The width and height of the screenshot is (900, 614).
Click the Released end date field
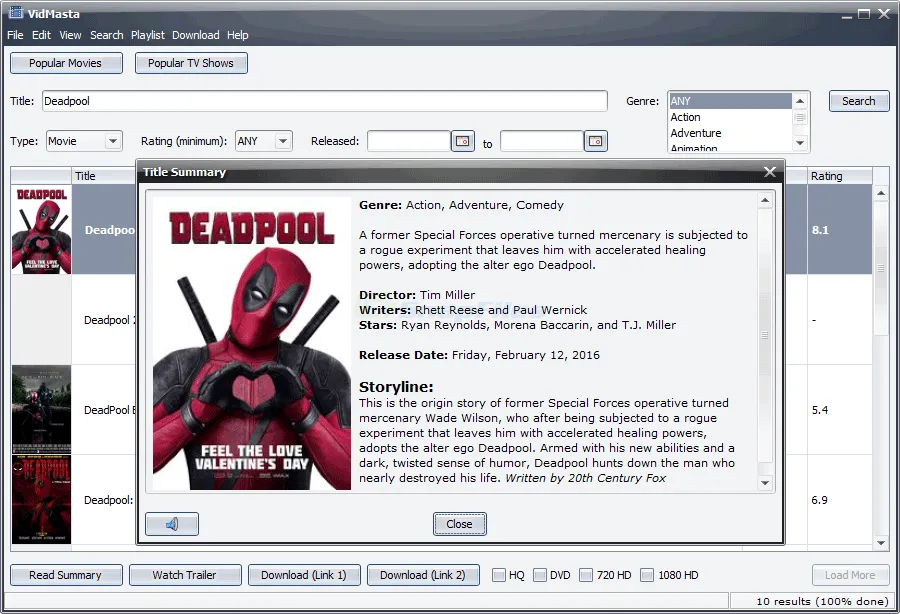pyautogui.click(x=542, y=141)
